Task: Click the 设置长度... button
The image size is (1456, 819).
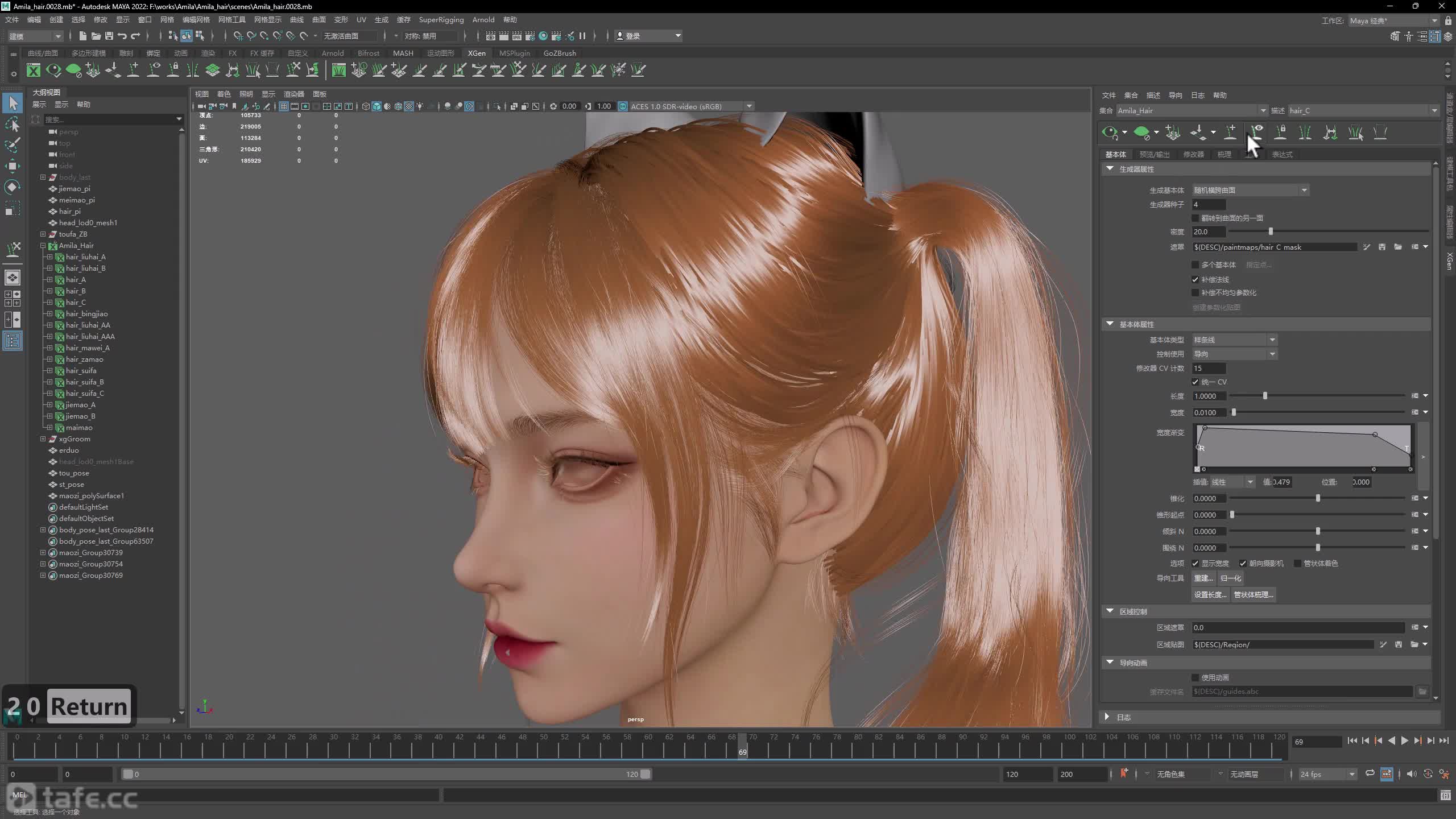Action: coord(1210,595)
